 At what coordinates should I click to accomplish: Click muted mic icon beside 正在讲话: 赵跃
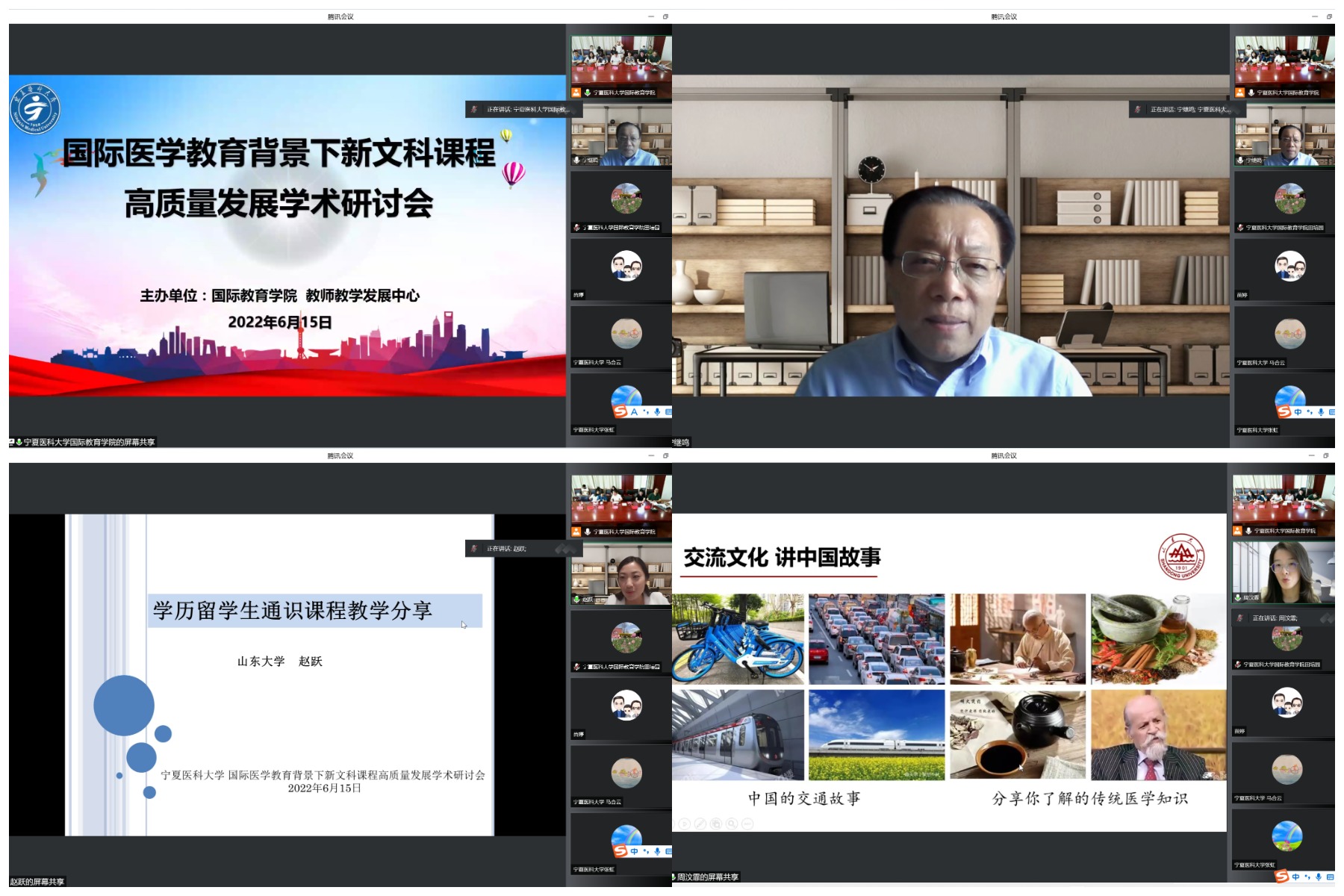pyautogui.click(x=473, y=549)
